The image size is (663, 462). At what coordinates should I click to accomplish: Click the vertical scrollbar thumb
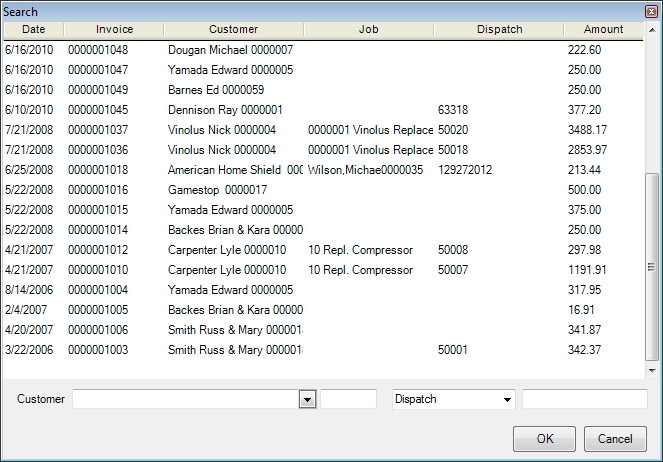[x=652, y=267]
